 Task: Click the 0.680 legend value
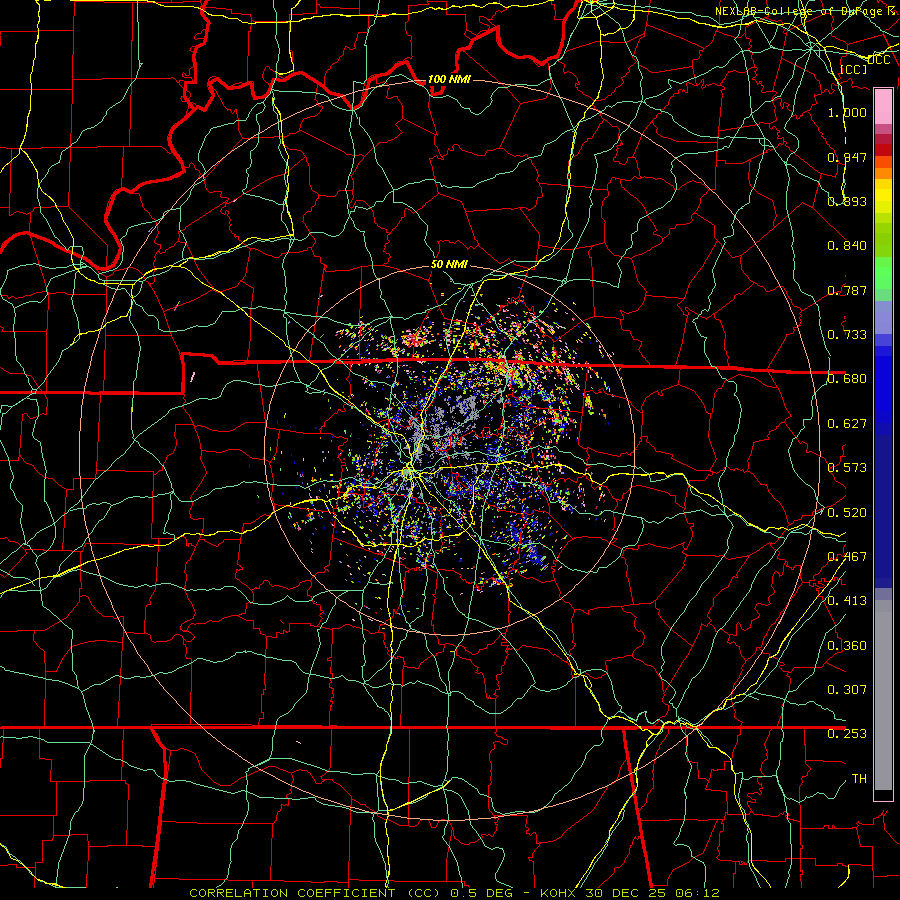pyautogui.click(x=847, y=378)
